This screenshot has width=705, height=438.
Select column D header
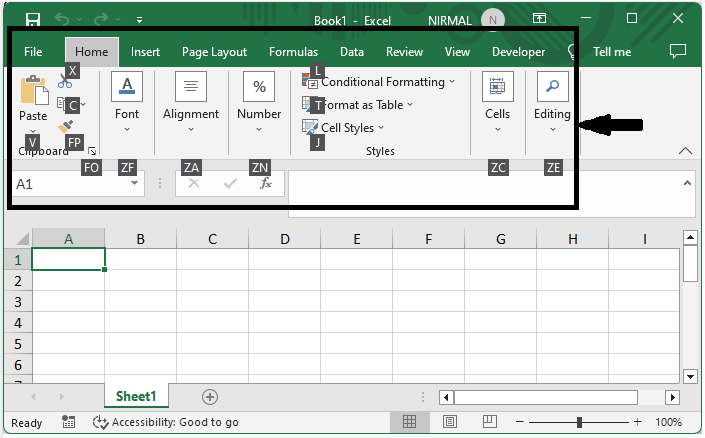285,239
